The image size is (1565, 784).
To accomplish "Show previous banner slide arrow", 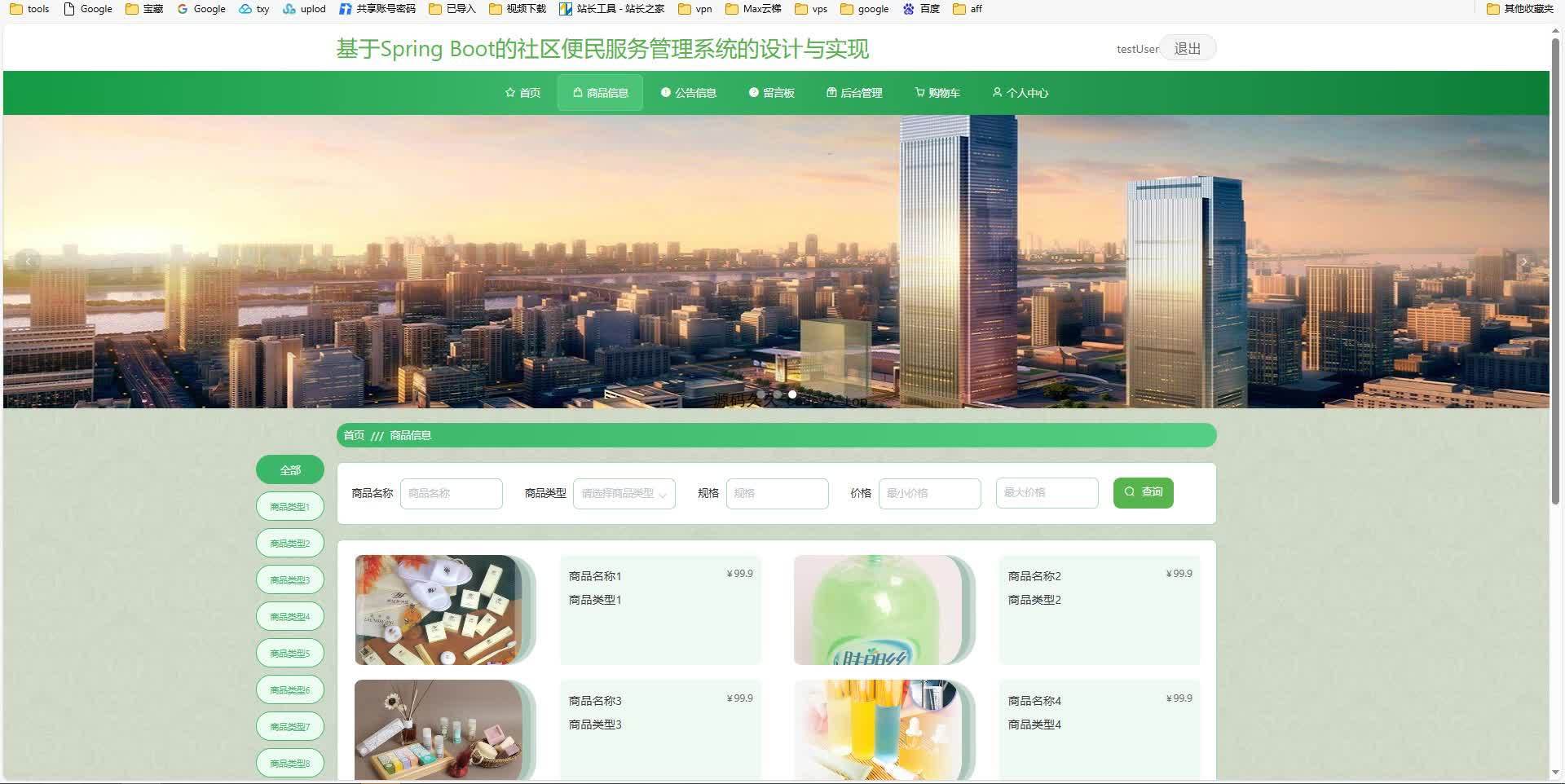I will (x=29, y=262).
